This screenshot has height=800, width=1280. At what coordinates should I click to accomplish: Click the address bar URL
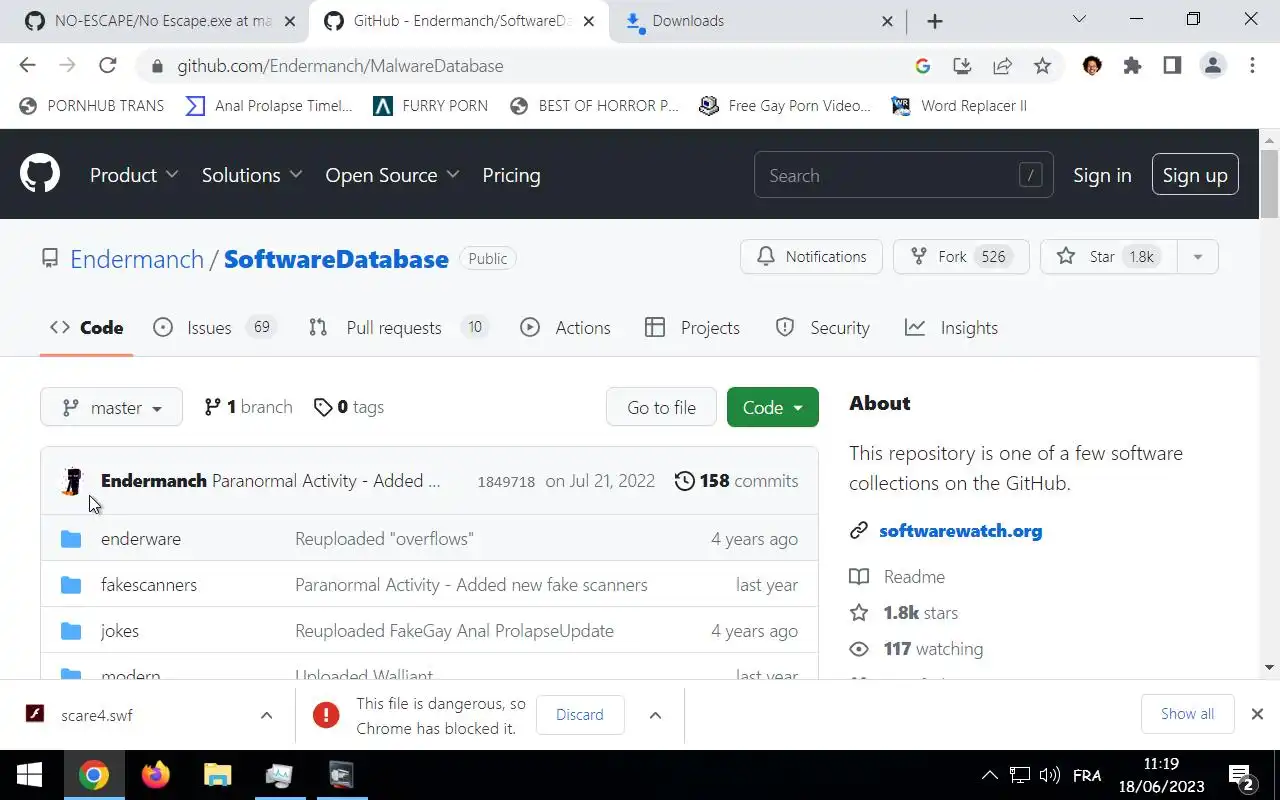click(x=340, y=66)
